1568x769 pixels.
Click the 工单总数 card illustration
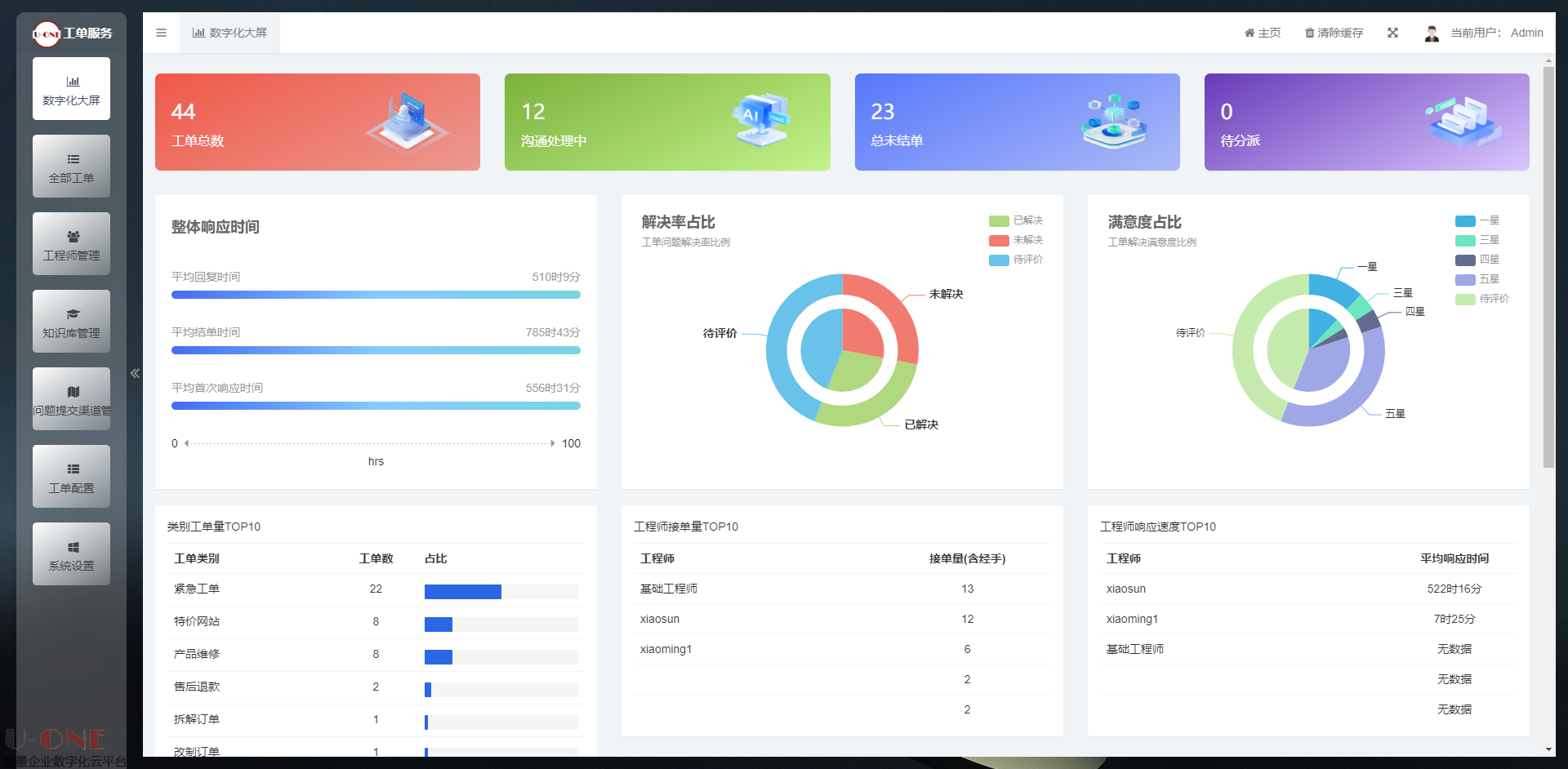(x=407, y=122)
